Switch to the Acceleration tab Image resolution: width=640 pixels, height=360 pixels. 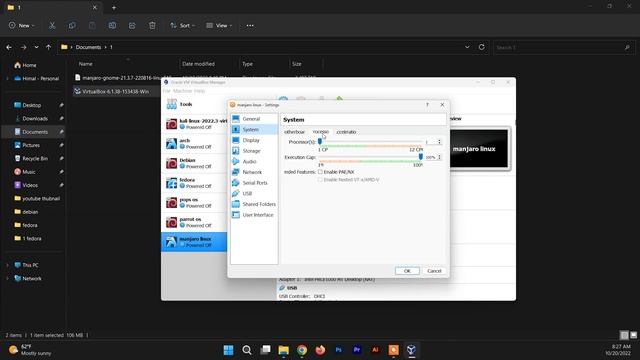pos(346,132)
